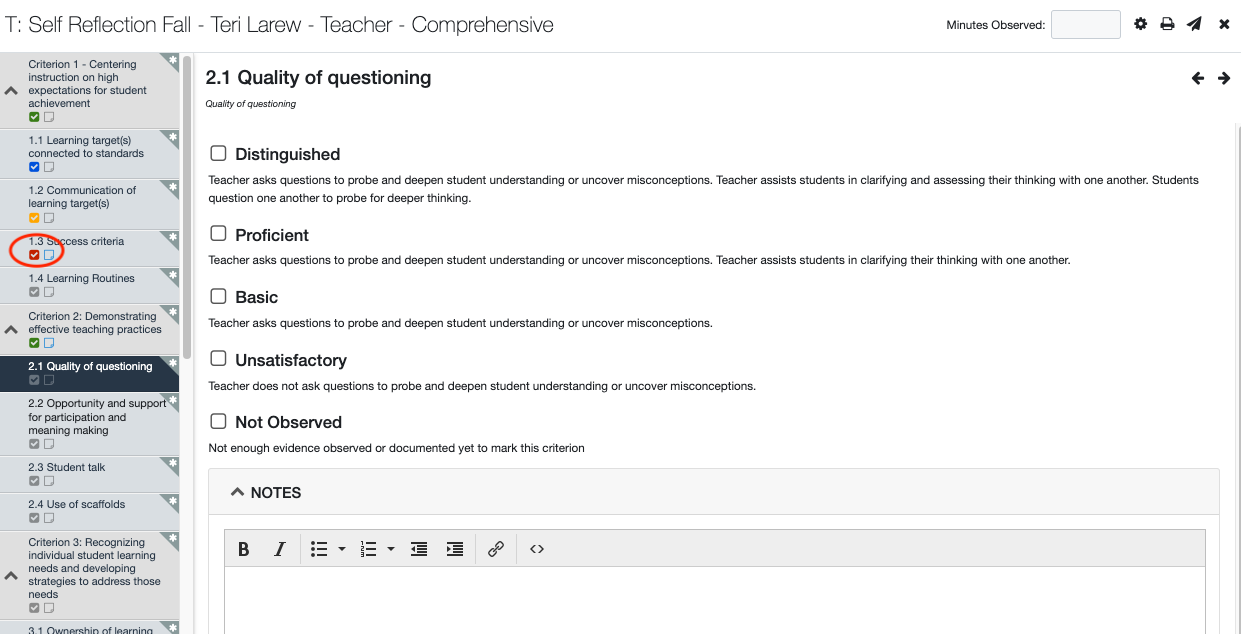Open the code view in the notes editor
This screenshot has height=634, width=1241.
pos(536,548)
